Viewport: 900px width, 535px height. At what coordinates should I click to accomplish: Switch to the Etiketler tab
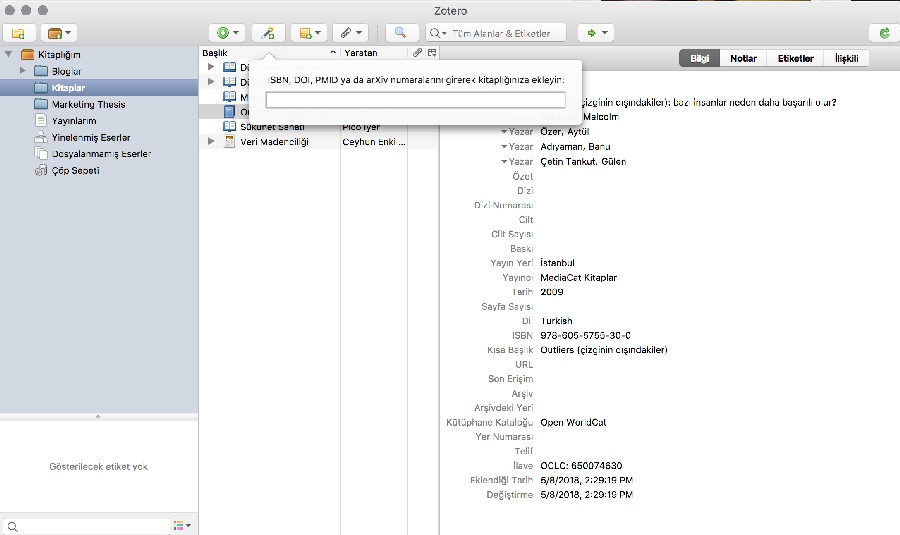pos(796,59)
